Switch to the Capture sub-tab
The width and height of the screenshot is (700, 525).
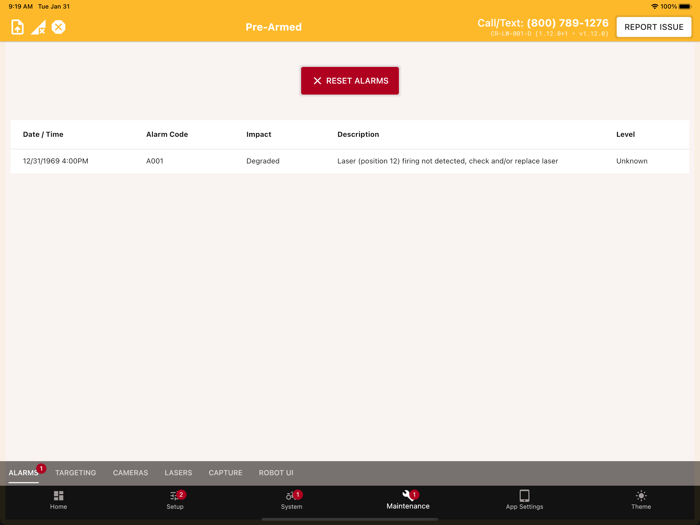(225, 473)
